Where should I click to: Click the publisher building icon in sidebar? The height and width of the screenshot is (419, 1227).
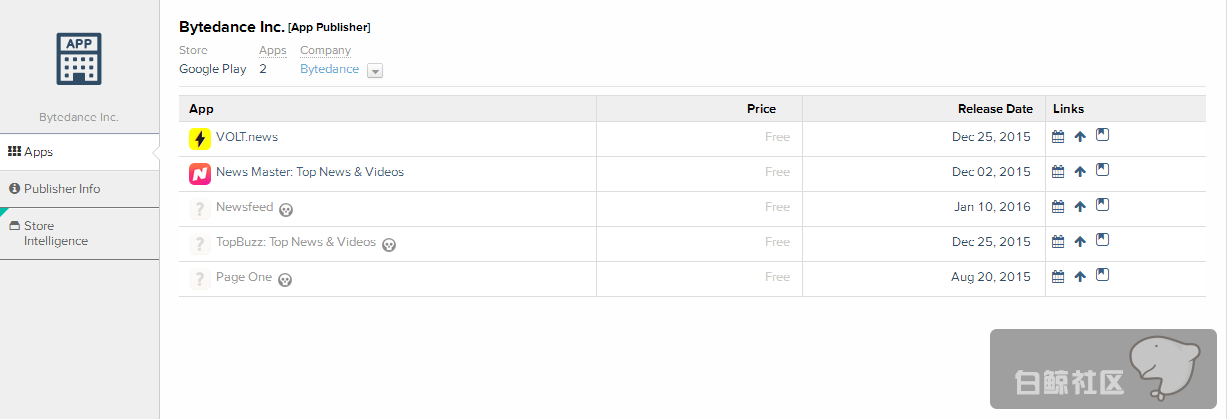[x=79, y=59]
